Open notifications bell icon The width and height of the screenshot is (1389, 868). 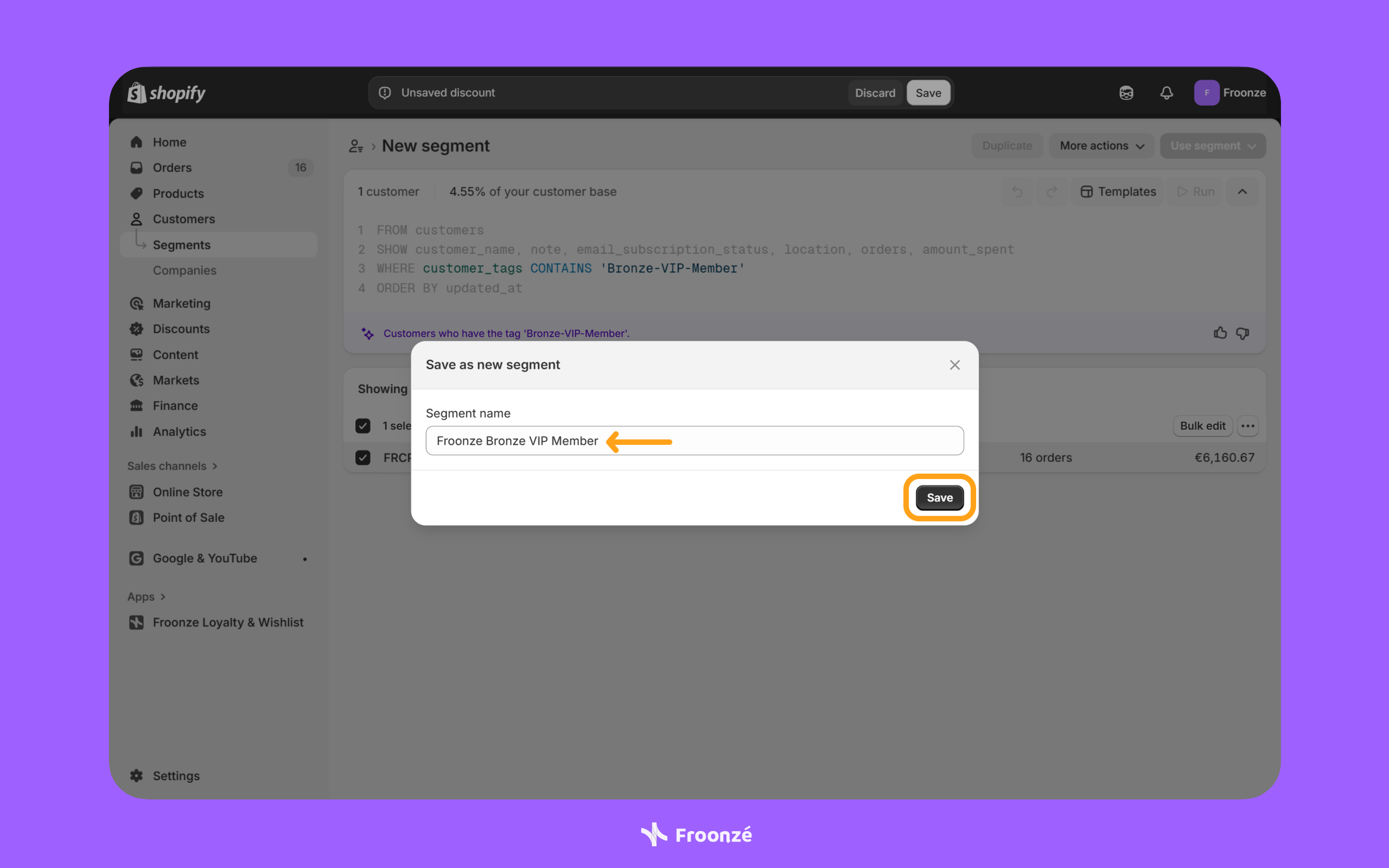(x=1167, y=92)
